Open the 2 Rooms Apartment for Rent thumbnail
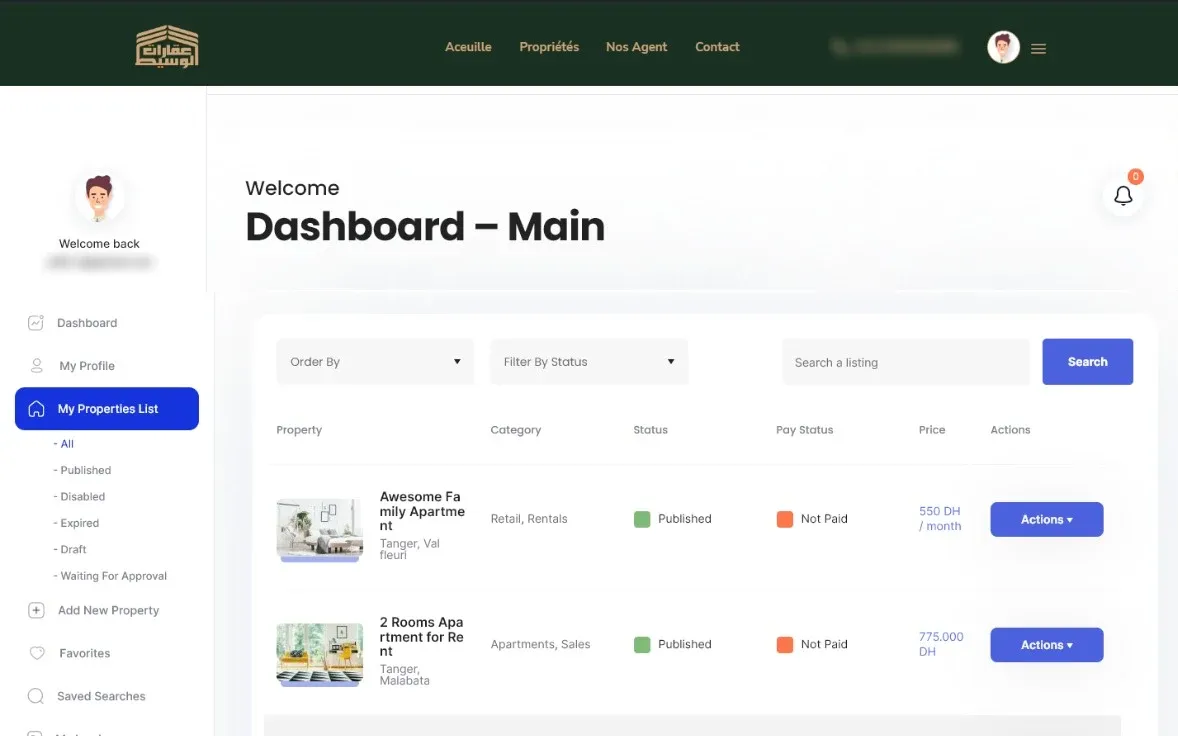Screen dimensions: 1178x736 point(319,655)
